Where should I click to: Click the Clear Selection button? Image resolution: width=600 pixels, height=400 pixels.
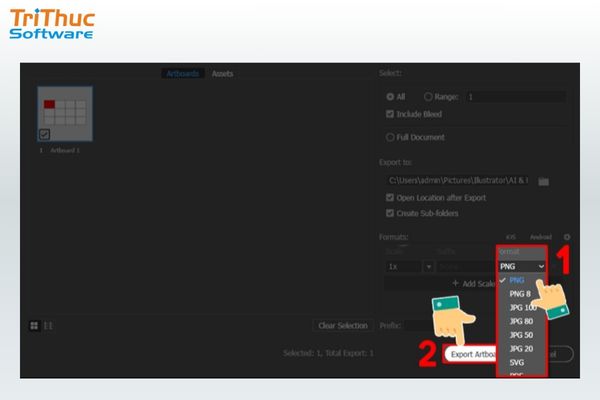point(343,326)
